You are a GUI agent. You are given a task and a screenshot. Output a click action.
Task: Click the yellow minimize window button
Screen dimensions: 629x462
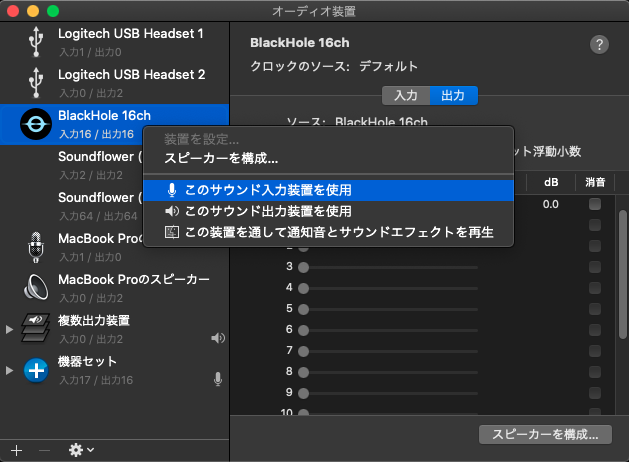33,11
